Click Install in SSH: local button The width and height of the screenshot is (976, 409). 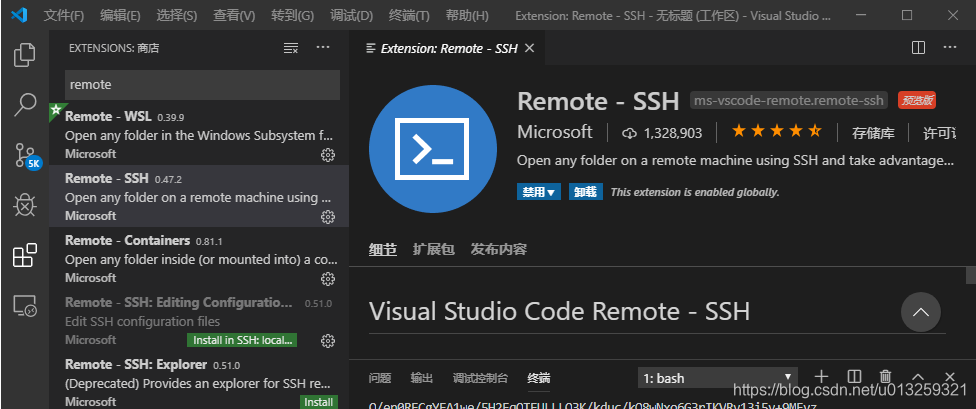point(242,341)
